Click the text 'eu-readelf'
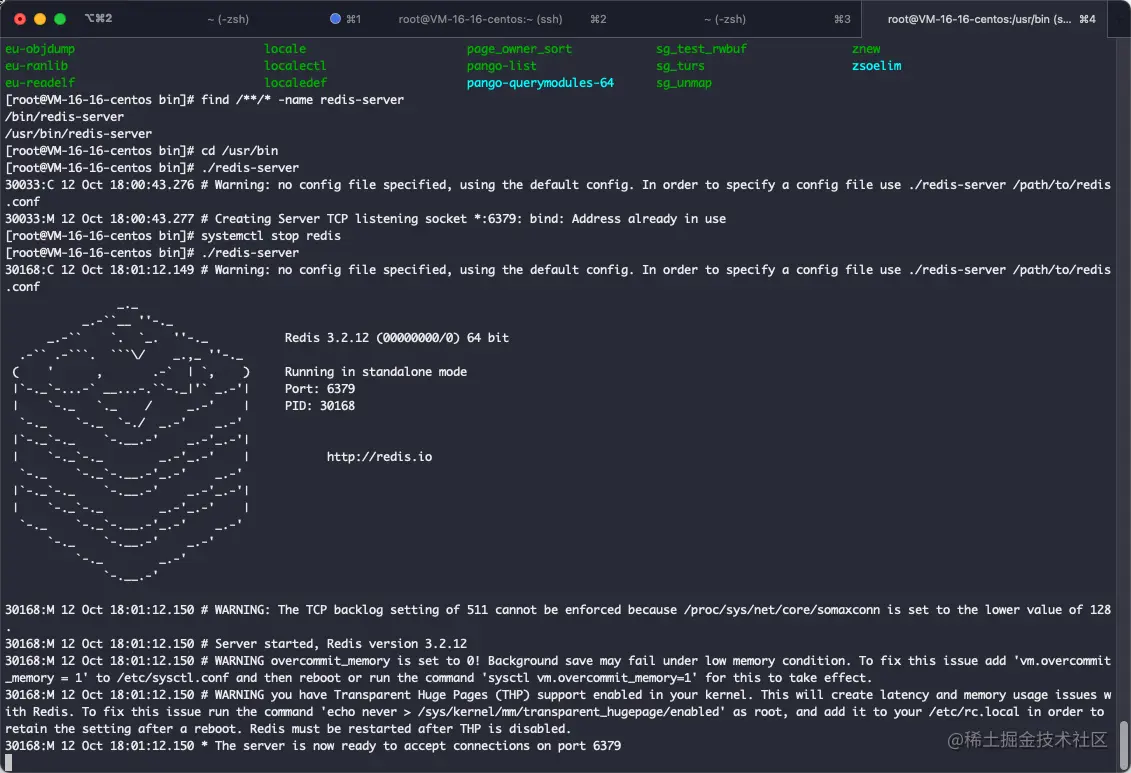The height and width of the screenshot is (773, 1131). [40, 82]
